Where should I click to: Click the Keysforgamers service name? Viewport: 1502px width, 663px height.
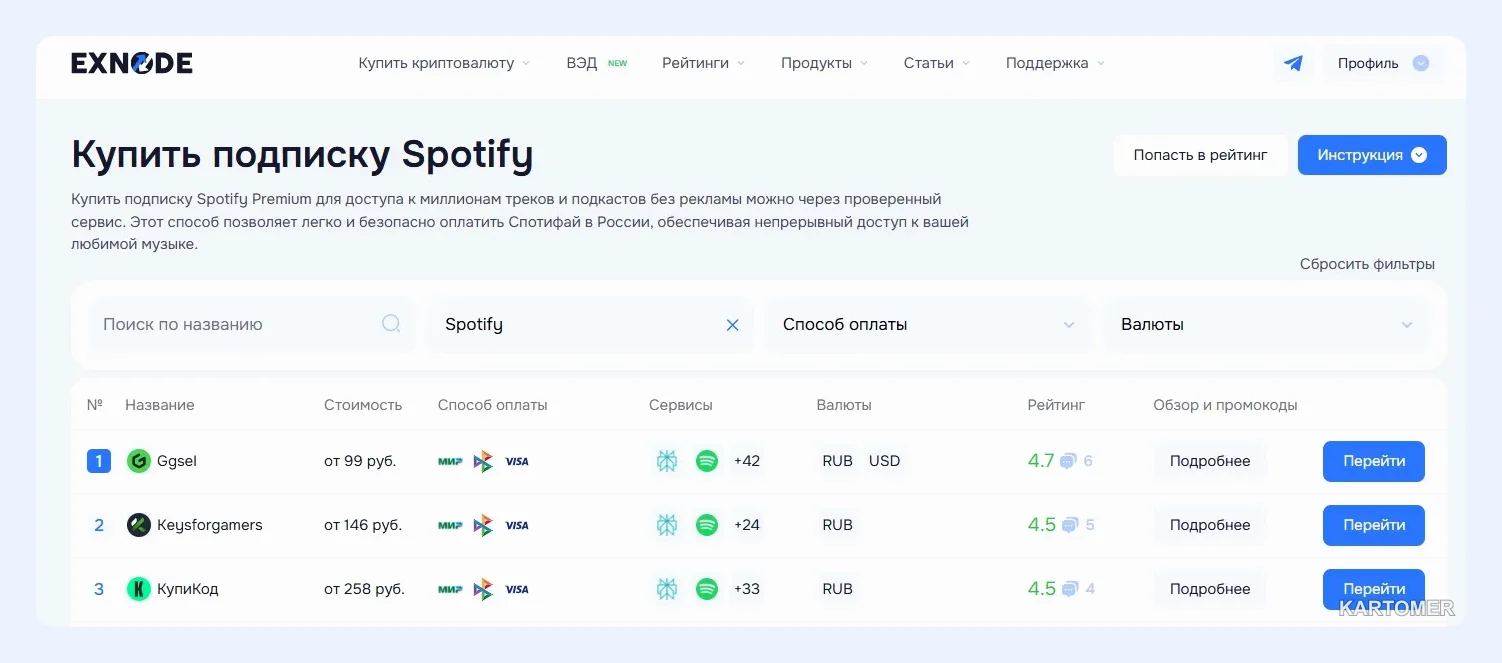[210, 525]
